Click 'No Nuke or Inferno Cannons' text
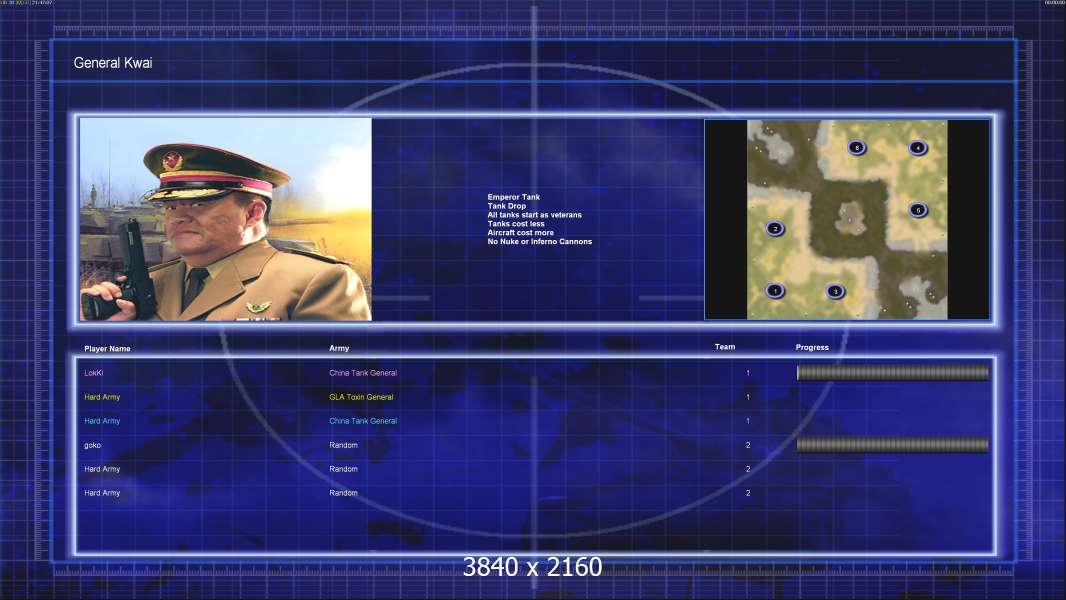Viewport: 1066px width, 600px height. pyautogui.click(x=539, y=241)
